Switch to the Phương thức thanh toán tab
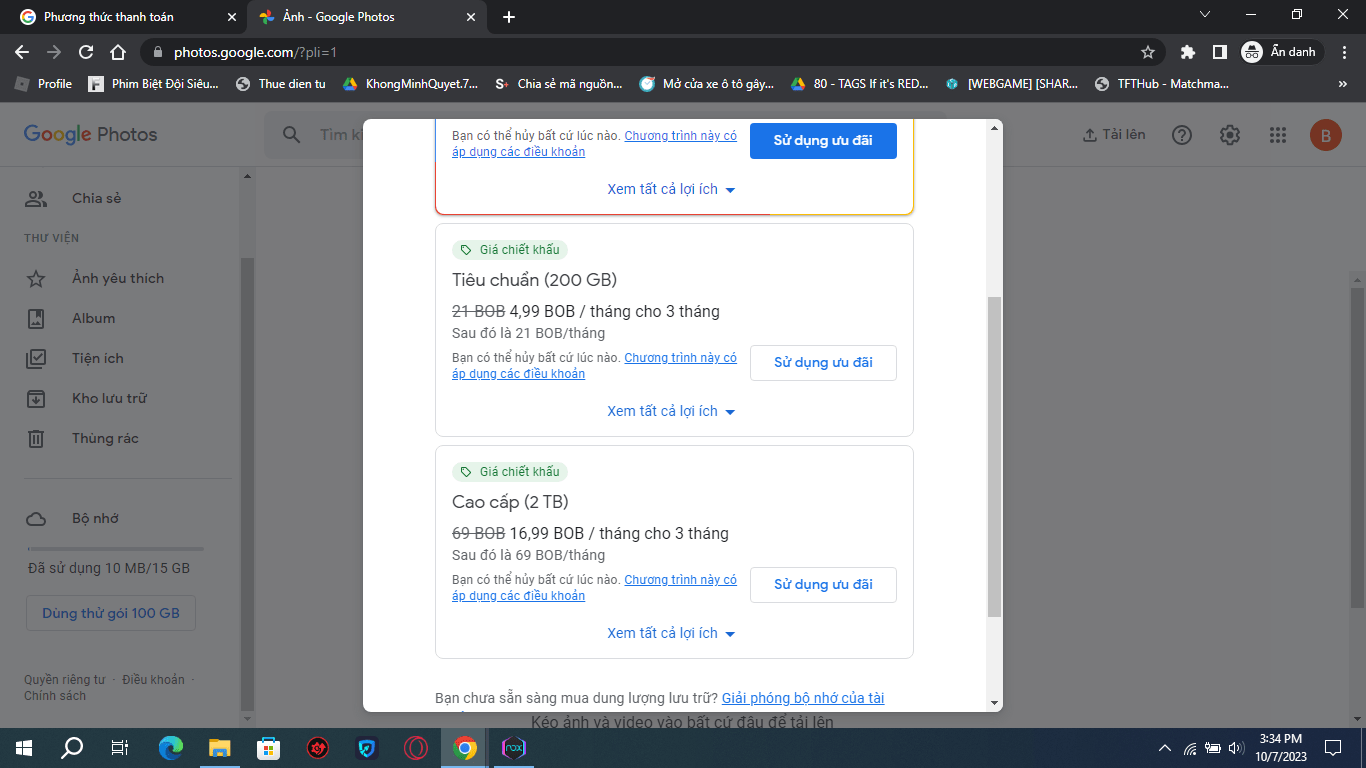 (124, 17)
